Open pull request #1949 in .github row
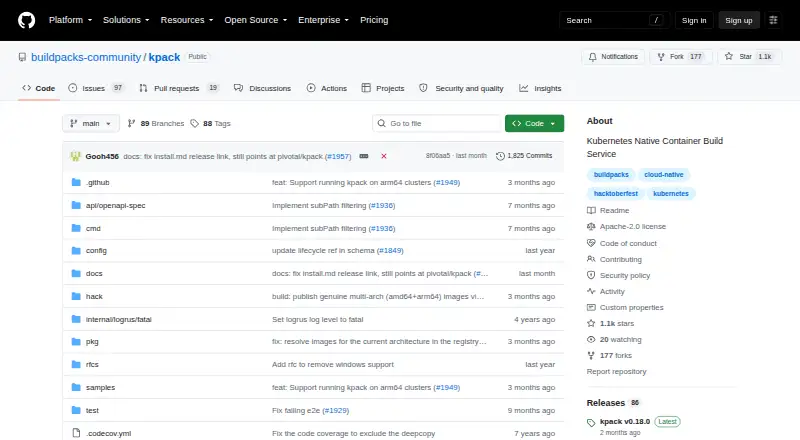This screenshot has height=440, width=800. pyautogui.click(x=447, y=182)
